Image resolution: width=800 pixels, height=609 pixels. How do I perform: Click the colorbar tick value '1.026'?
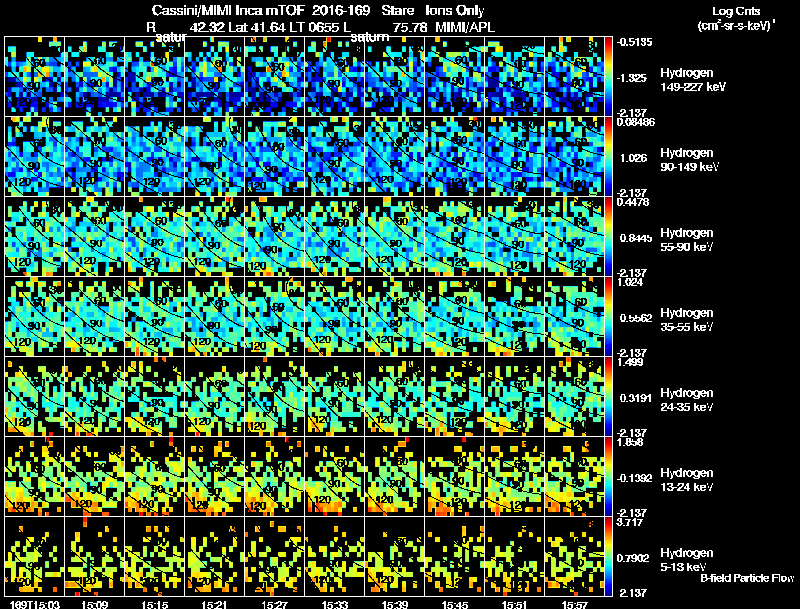point(633,158)
